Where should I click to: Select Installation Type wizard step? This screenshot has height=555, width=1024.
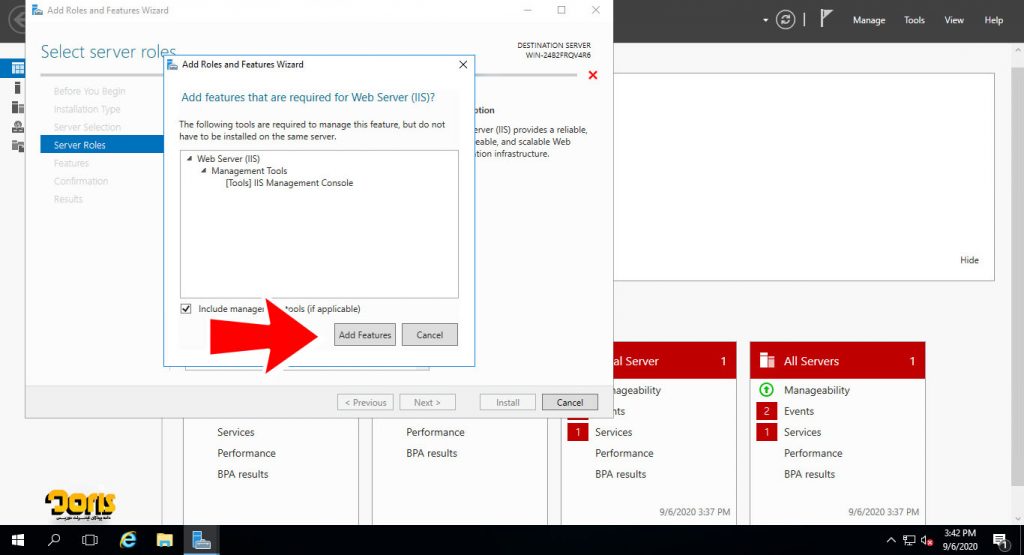(x=87, y=109)
